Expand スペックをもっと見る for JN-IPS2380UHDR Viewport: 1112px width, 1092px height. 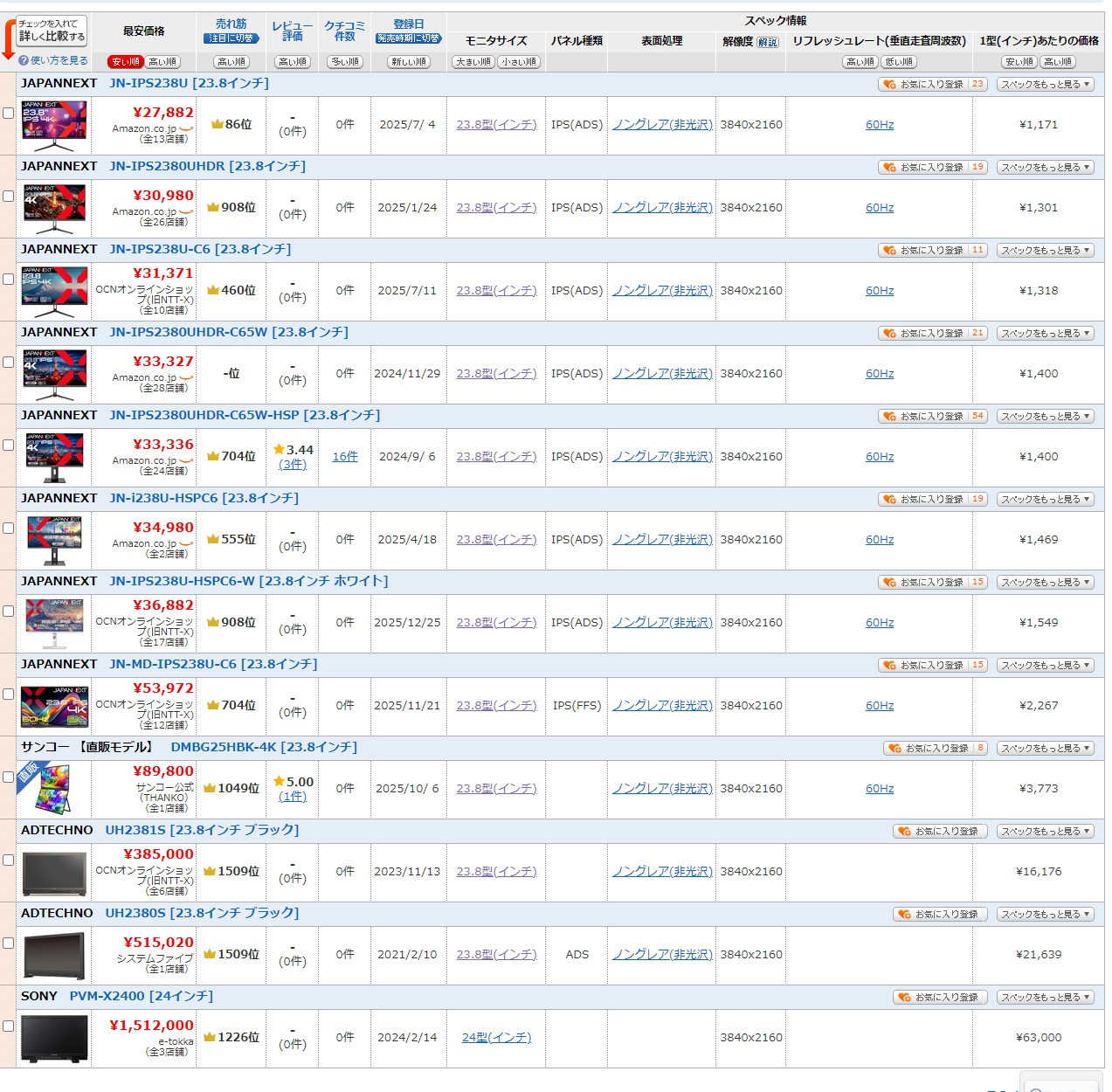[1046, 168]
